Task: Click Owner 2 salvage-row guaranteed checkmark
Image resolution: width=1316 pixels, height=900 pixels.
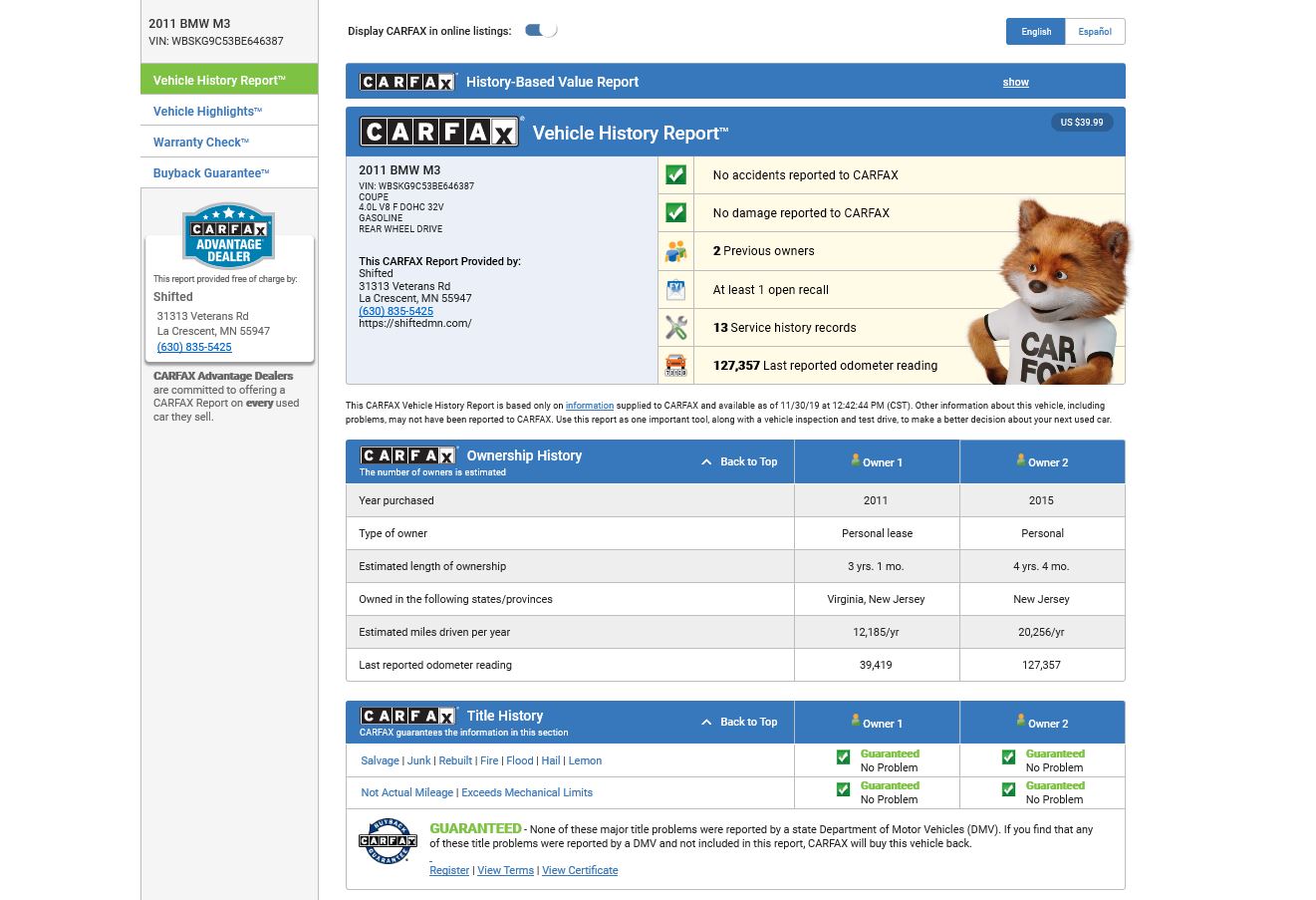Action: tap(1008, 757)
